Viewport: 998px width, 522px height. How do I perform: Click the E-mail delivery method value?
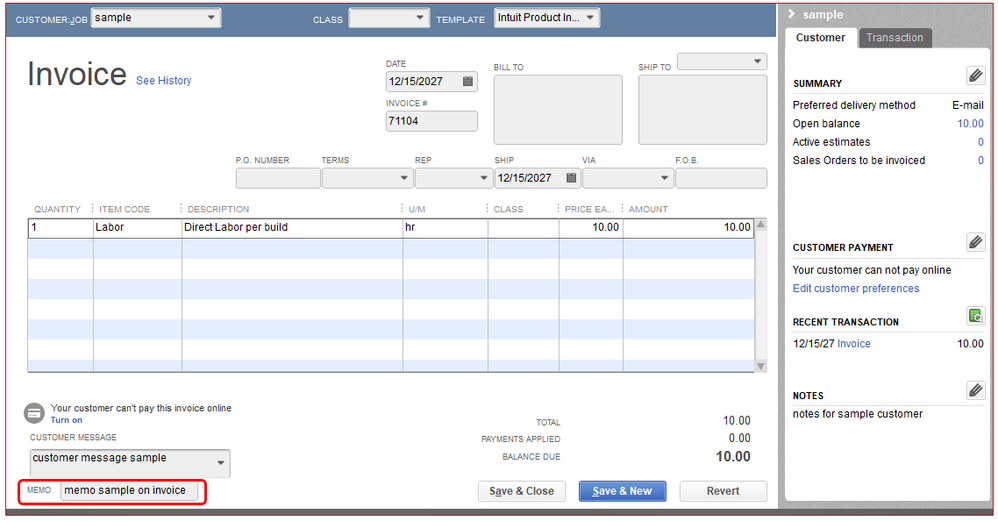click(x=967, y=105)
